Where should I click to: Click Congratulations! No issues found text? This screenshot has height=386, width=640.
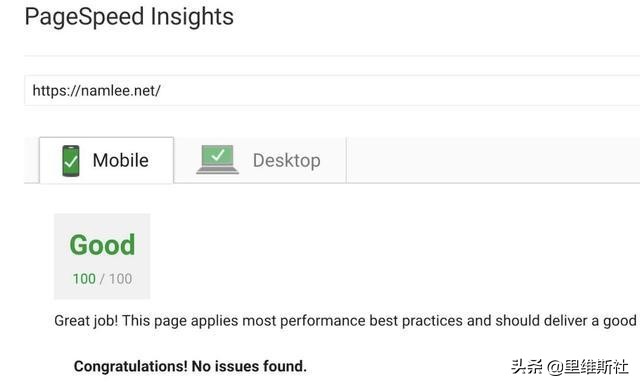coord(190,366)
